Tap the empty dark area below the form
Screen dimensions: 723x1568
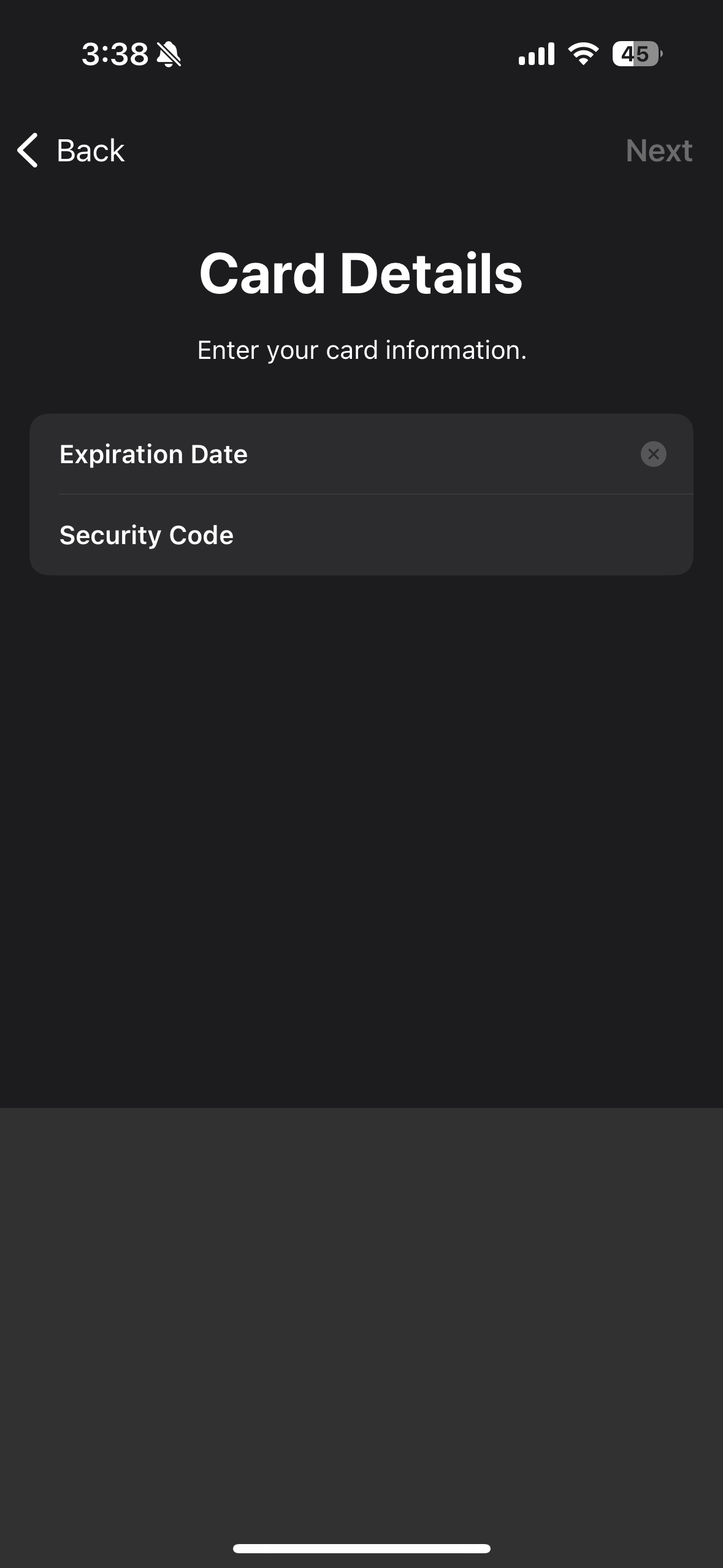[361, 840]
